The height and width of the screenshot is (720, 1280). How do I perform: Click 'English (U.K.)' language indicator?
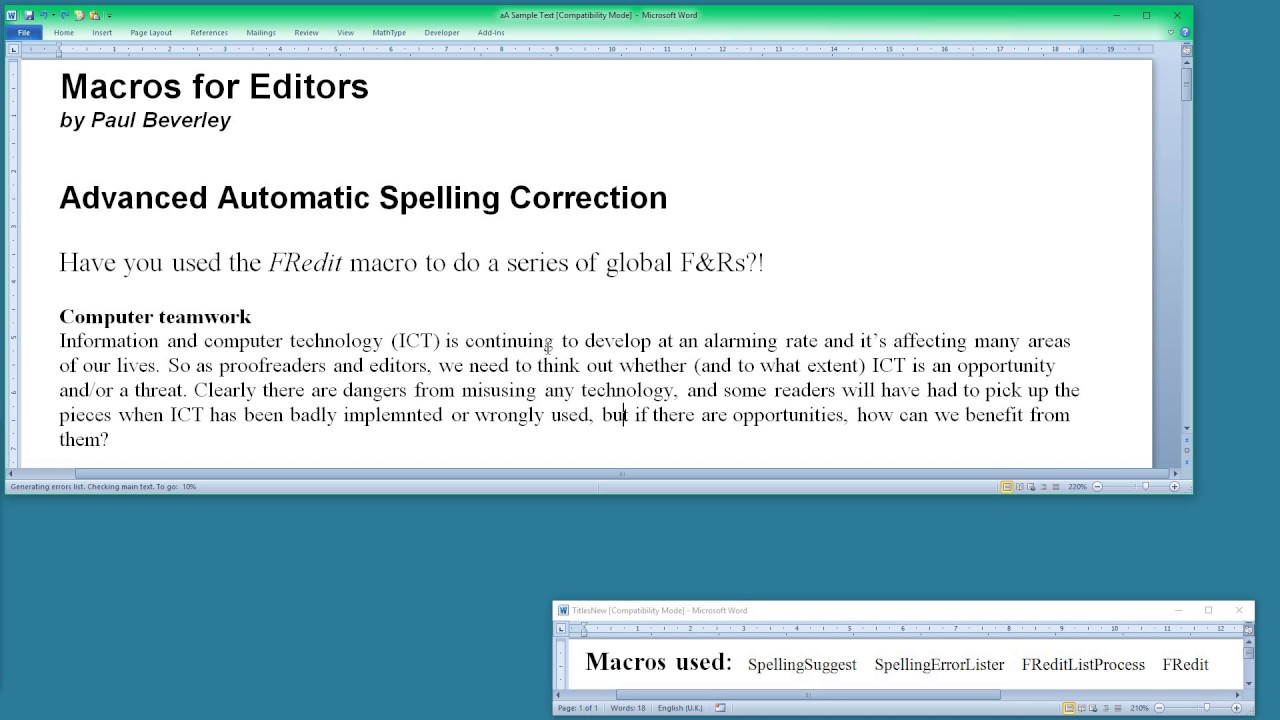coord(680,708)
